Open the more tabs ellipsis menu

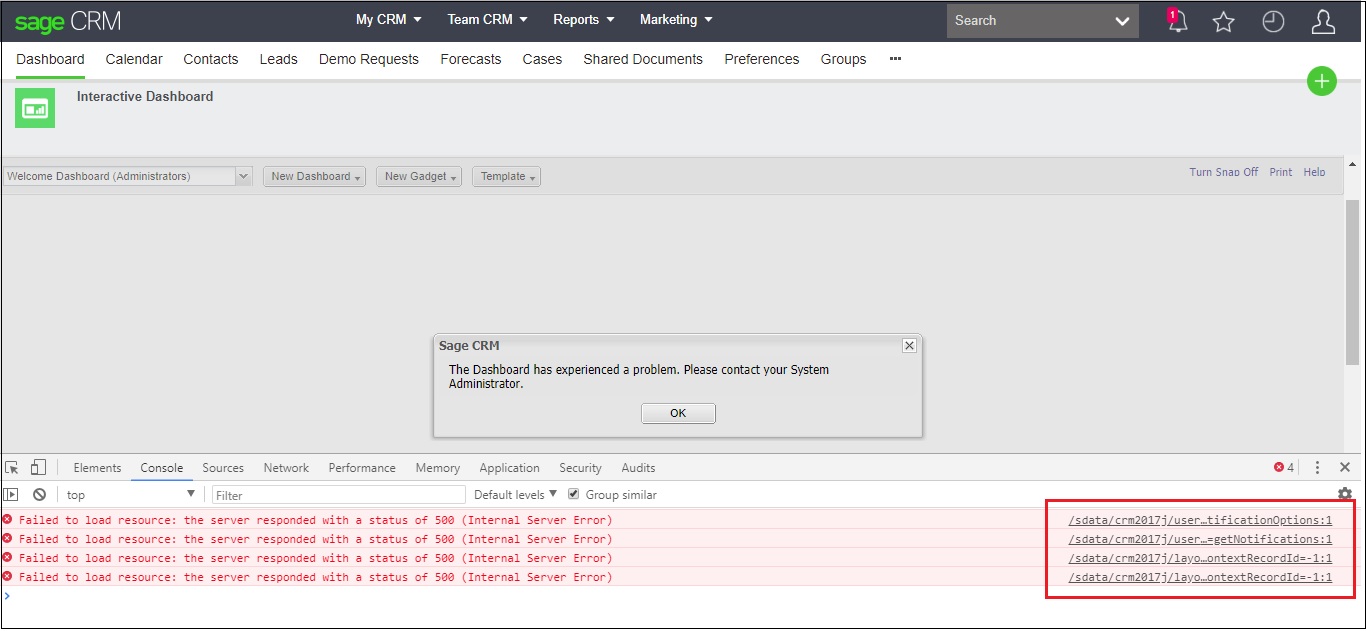pos(895,59)
